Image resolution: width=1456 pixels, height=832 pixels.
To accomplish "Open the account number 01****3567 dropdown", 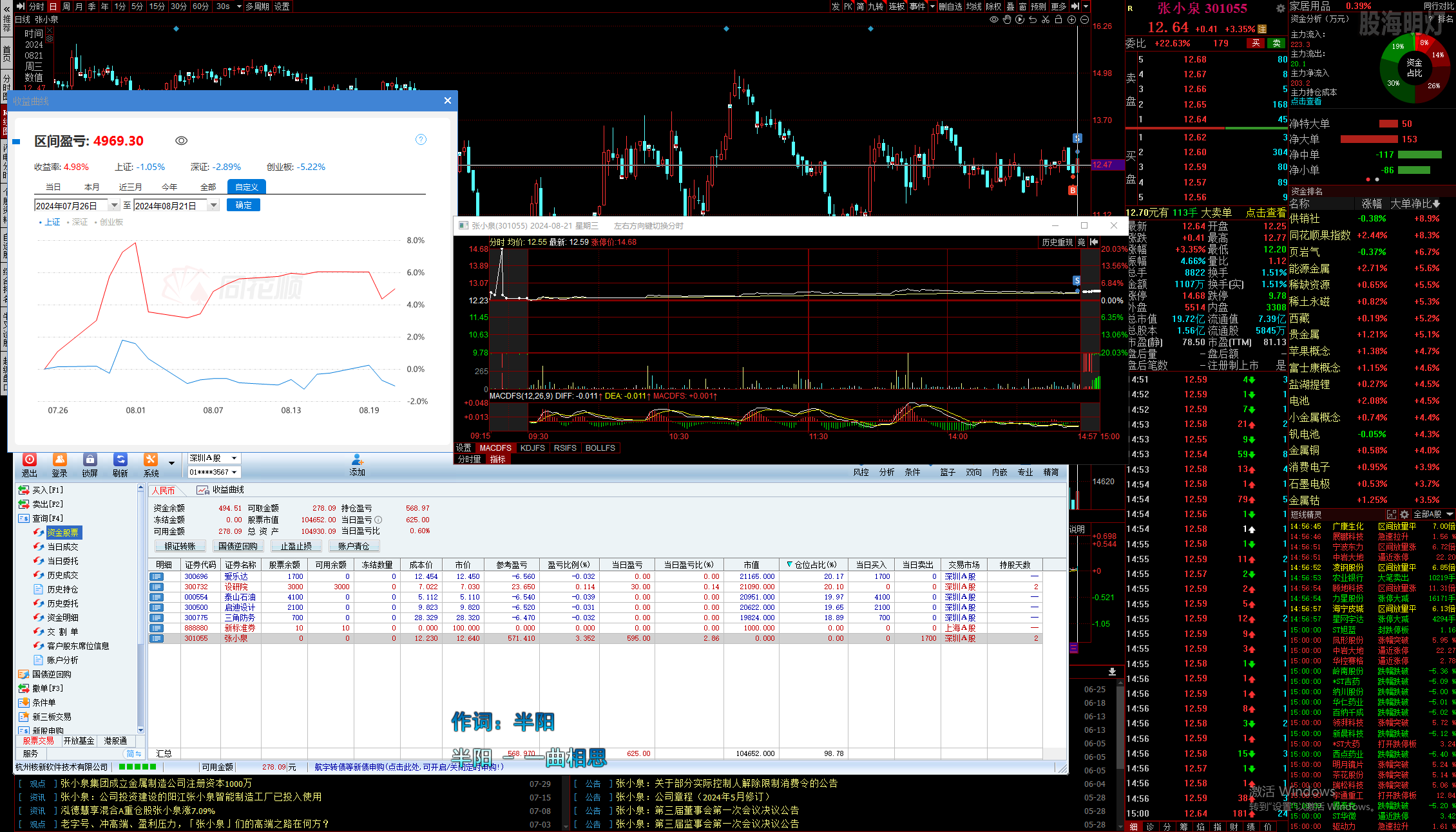I will pos(214,472).
